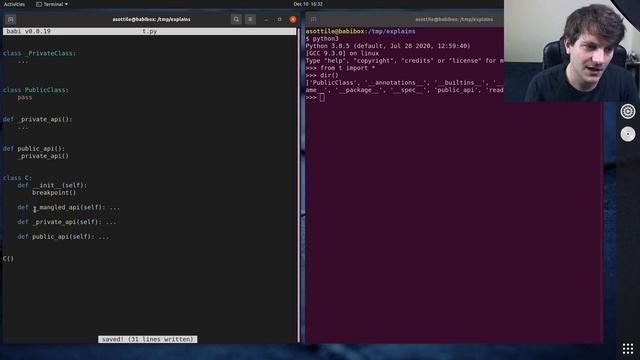Click '[GCC 9.3.0] on linux' line
The height and width of the screenshot is (360, 640).
tap(342, 53)
